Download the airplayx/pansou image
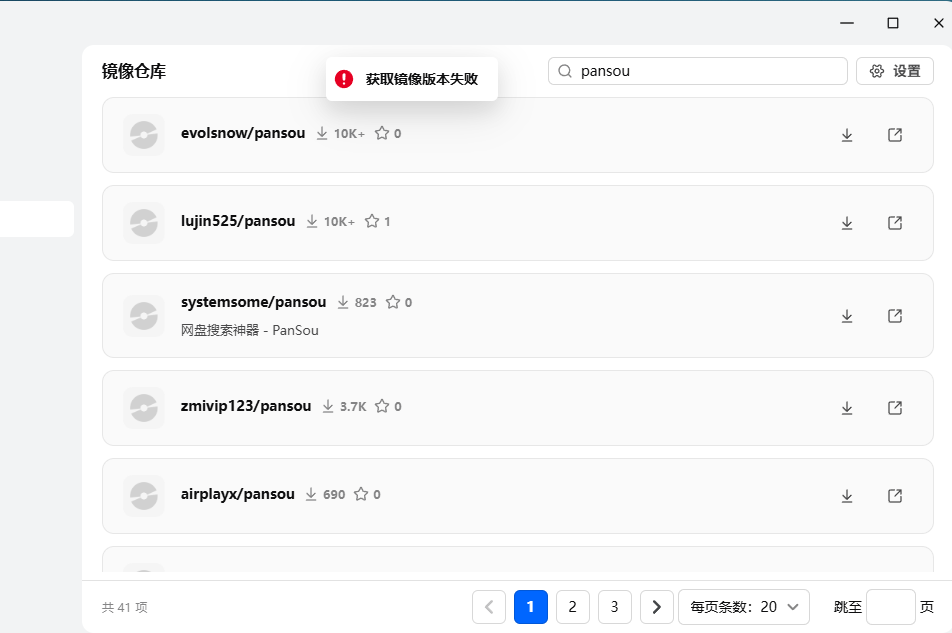952x633 pixels. click(x=847, y=496)
